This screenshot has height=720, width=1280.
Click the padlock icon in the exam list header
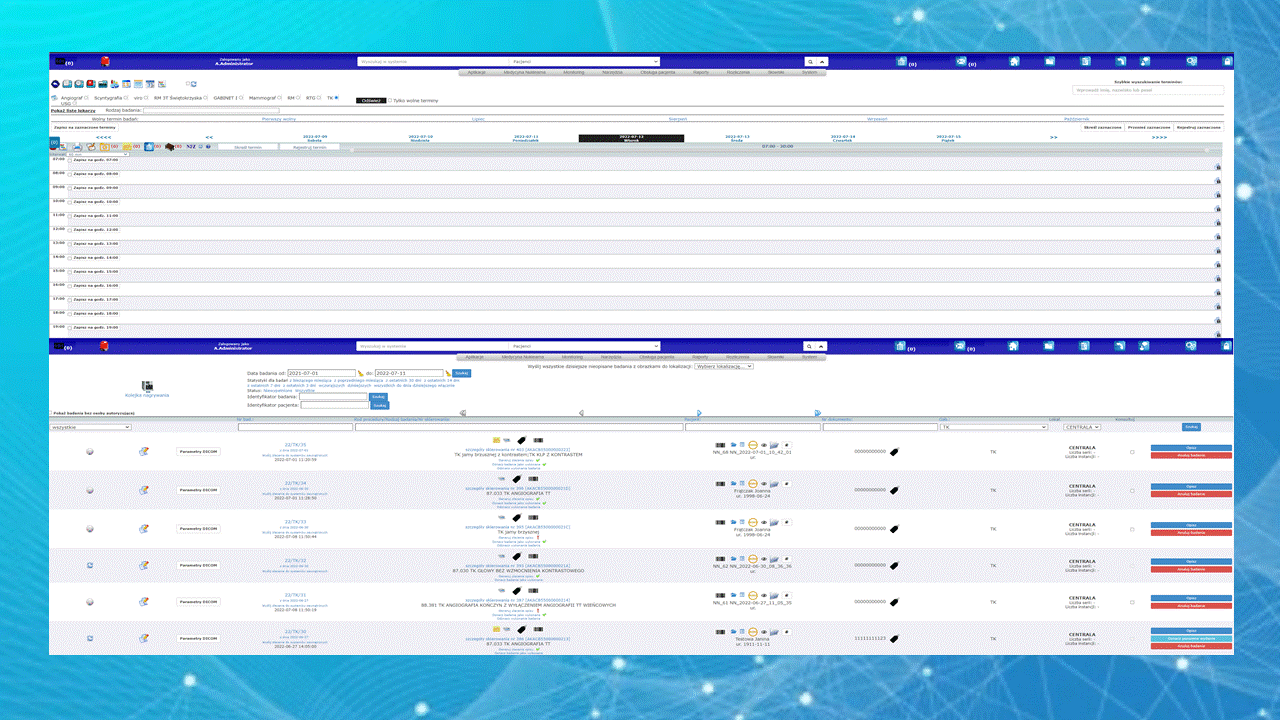1227,346
